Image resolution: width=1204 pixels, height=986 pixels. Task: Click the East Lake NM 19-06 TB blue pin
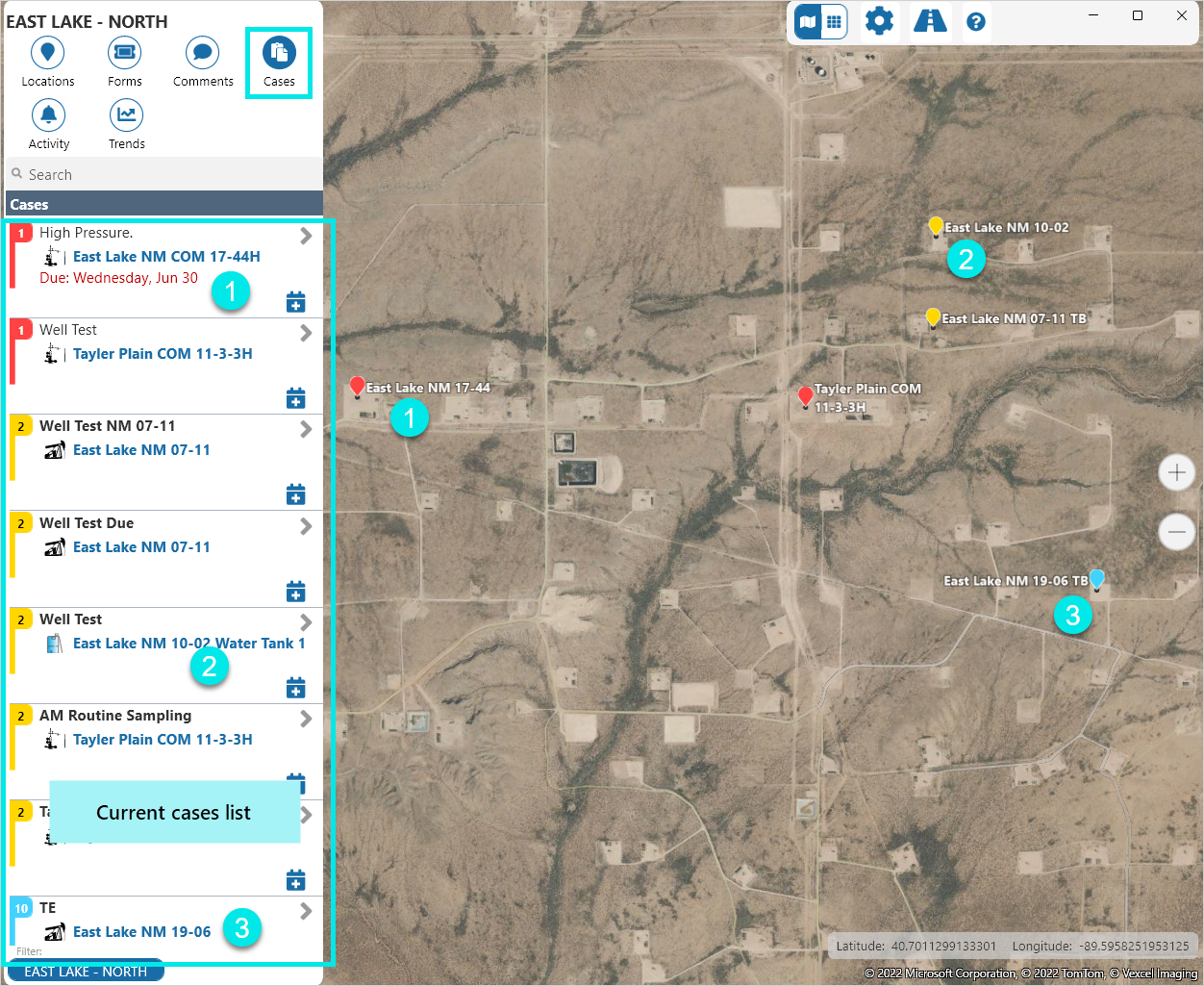click(x=1096, y=578)
